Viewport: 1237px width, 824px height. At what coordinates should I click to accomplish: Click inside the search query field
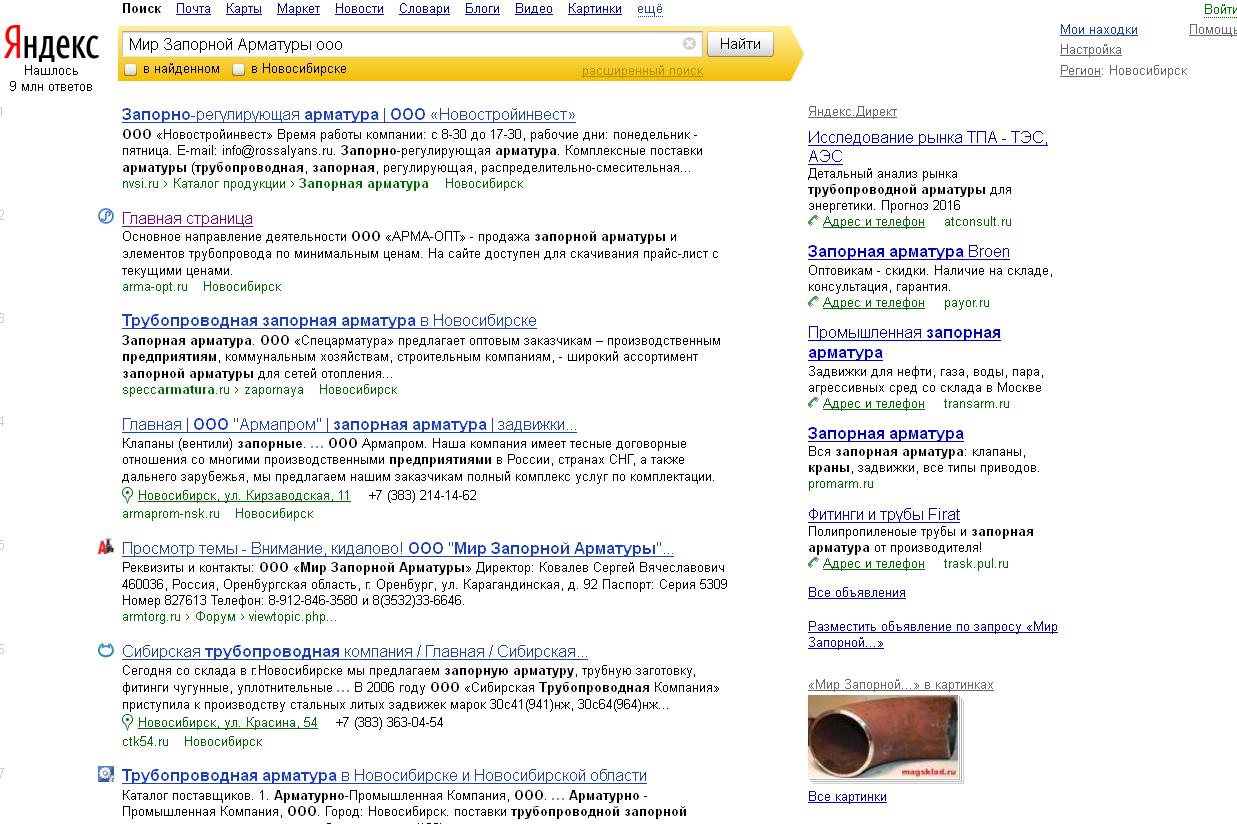tap(400, 44)
